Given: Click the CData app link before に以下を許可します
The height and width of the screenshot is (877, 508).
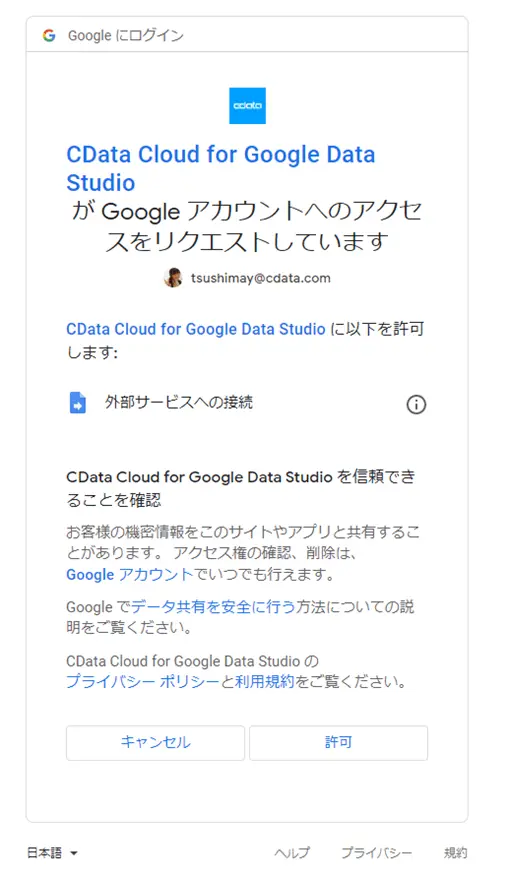Looking at the screenshot, I should point(196,329).
